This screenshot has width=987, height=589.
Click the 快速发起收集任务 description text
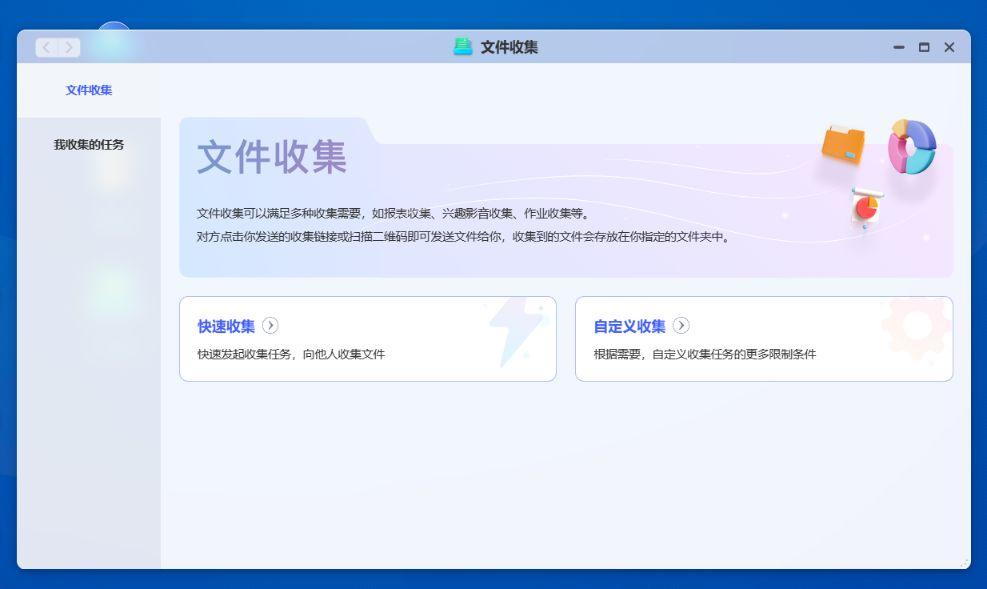[291, 354]
